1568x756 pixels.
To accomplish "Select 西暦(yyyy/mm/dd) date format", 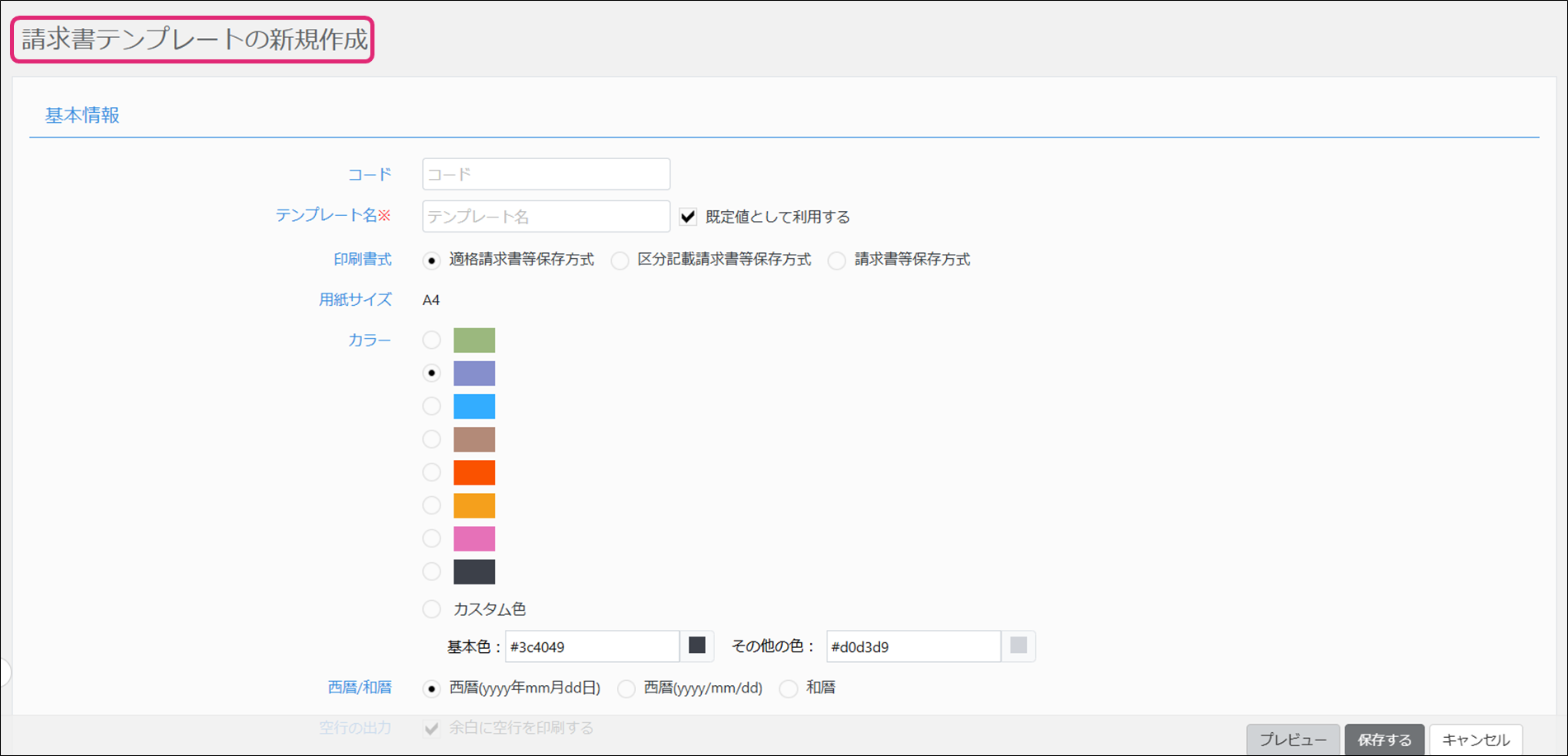I will [x=626, y=688].
